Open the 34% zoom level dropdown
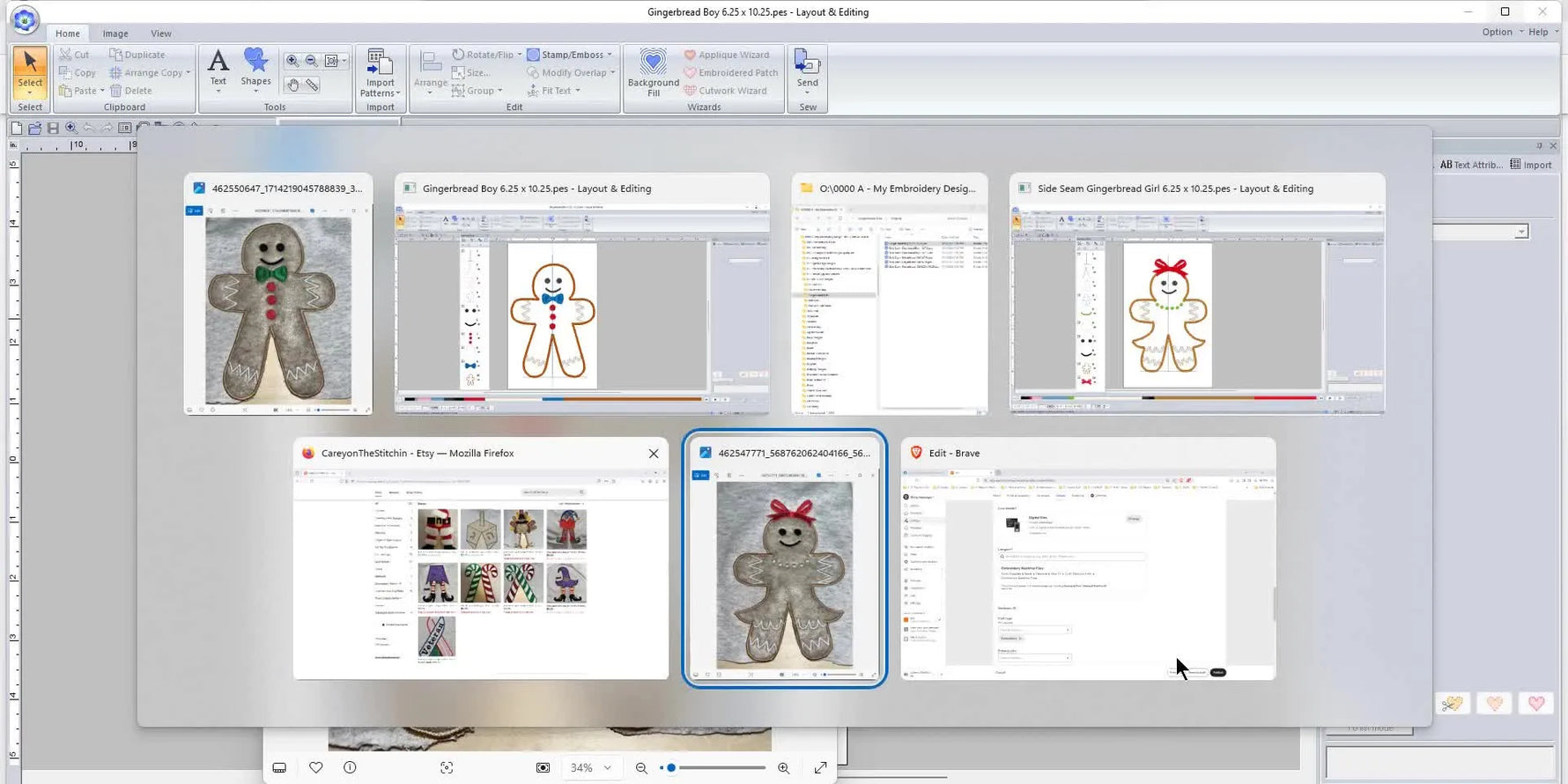Image resolution: width=1568 pixels, height=784 pixels. (x=590, y=767)
